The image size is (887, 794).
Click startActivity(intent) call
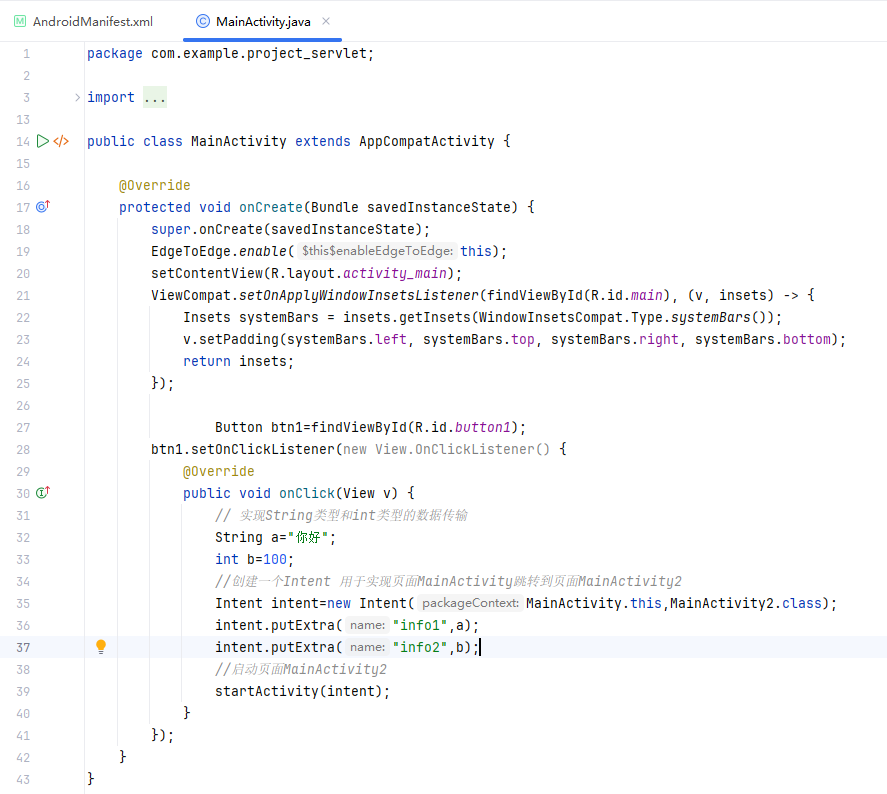pos(299,691)
